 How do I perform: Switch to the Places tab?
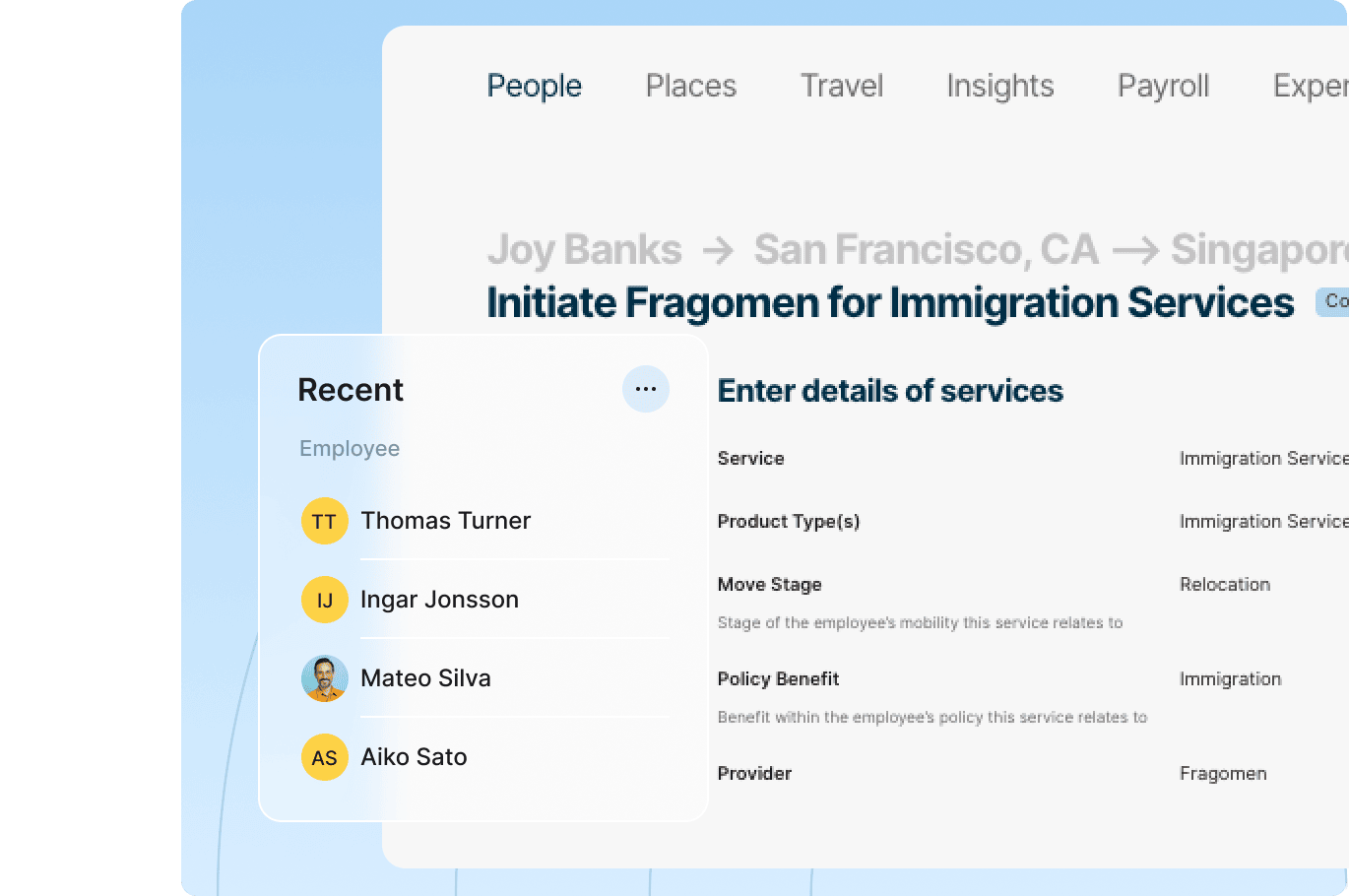690,86
